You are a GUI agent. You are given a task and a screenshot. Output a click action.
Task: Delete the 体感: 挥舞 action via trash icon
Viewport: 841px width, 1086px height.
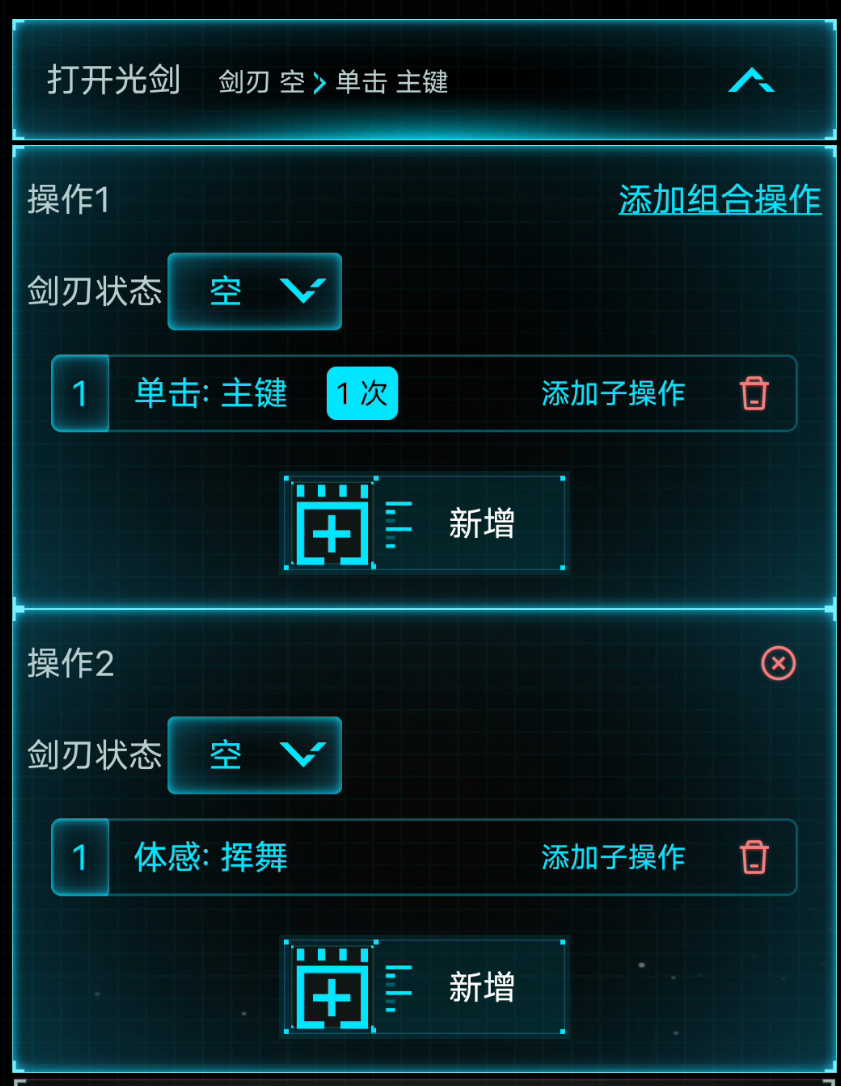(x=754, y=857)
